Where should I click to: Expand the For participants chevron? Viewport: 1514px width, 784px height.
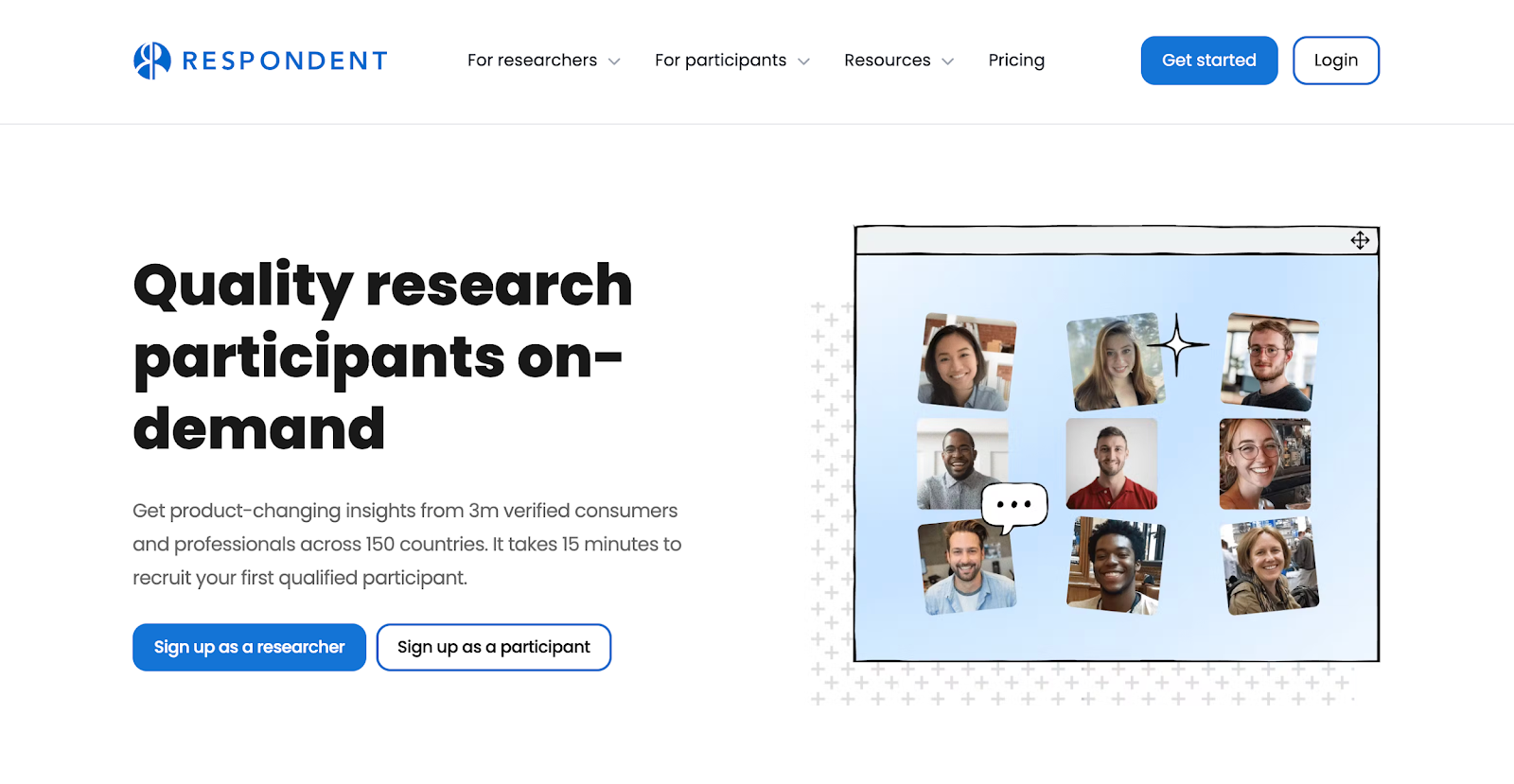(x=803, y=61)
